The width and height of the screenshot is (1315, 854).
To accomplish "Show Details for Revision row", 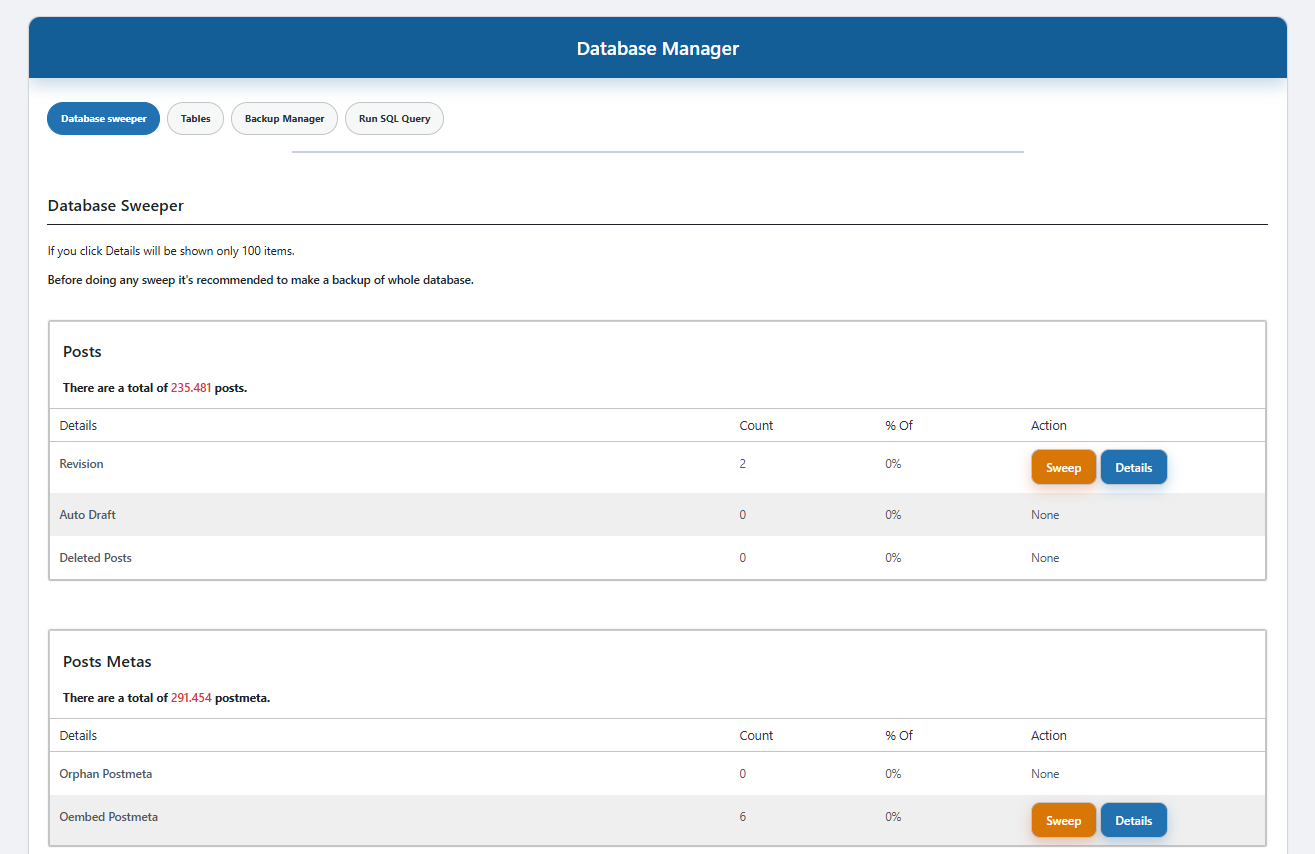I will [x=1133, y=467].
